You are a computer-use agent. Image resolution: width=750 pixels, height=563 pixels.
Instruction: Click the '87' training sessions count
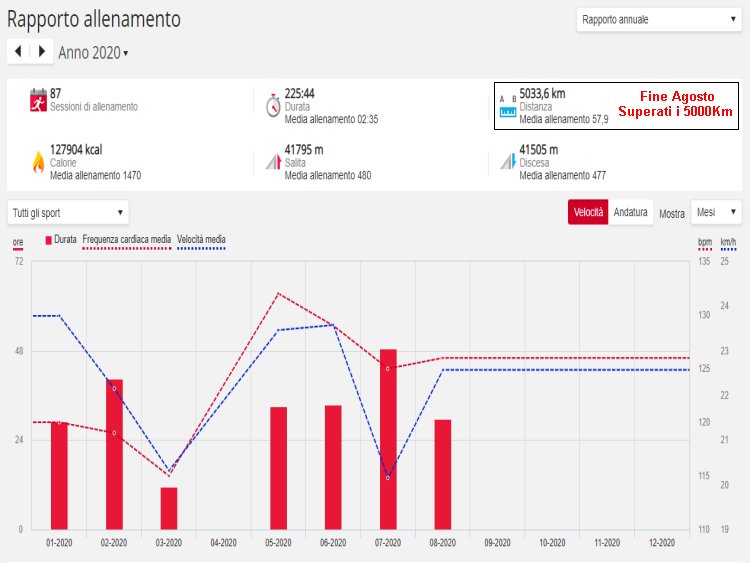55,93
